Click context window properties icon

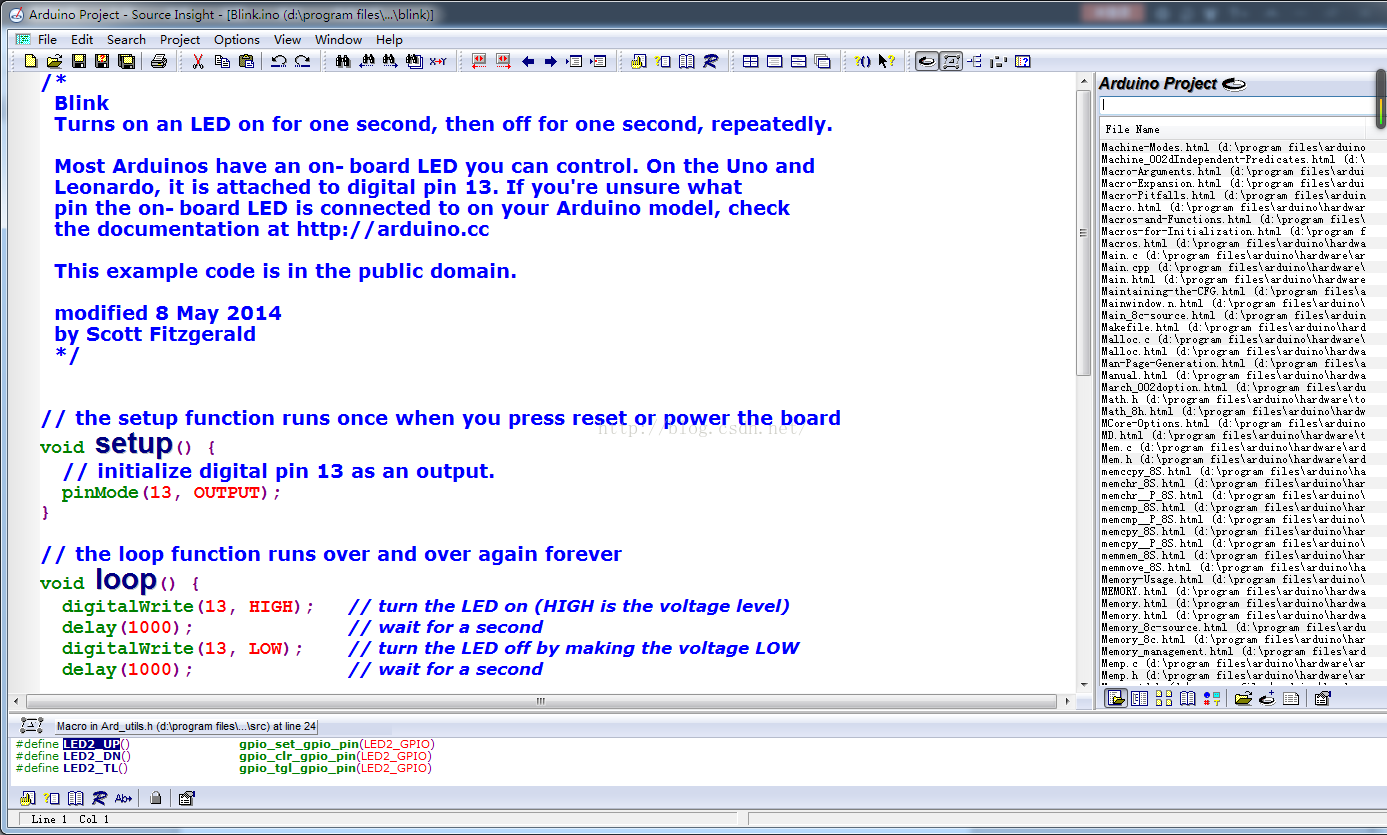186,798
